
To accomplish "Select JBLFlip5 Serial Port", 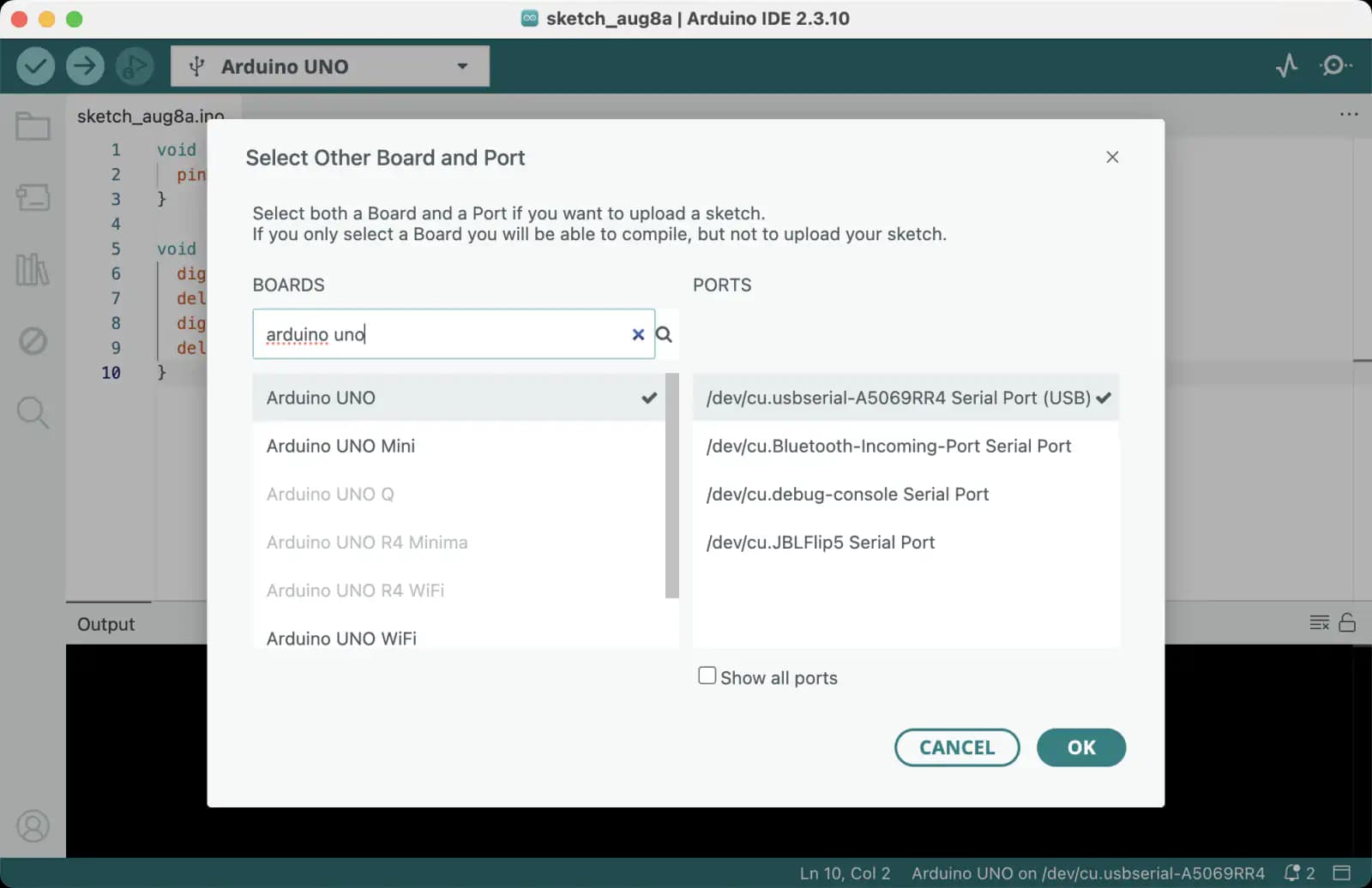I will click(x=906, y=542).
